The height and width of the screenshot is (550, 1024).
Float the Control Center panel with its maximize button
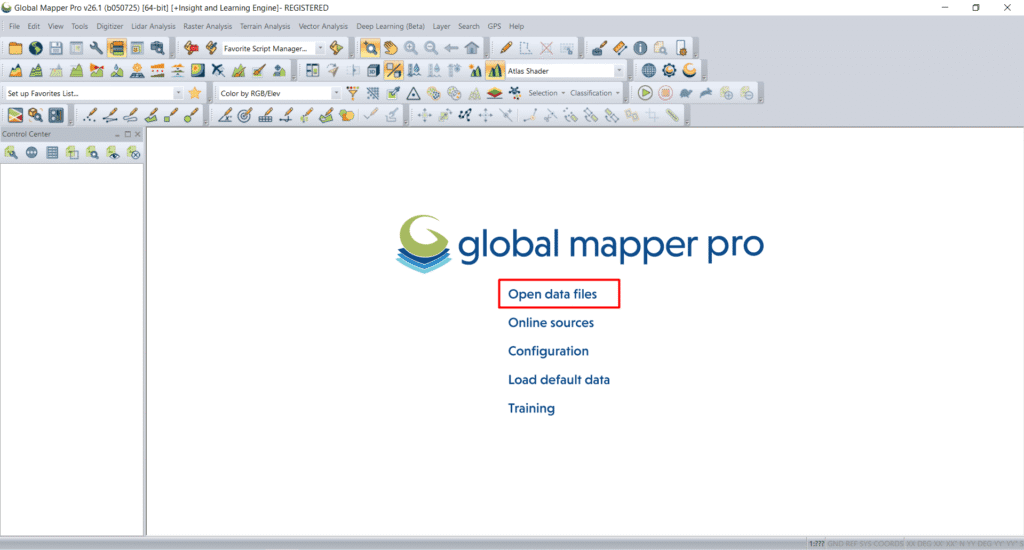pos(127,134)
